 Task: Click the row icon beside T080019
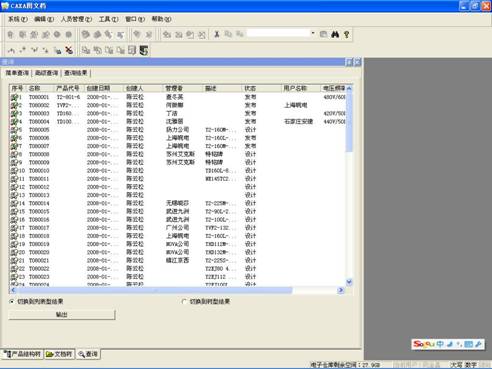14,244
